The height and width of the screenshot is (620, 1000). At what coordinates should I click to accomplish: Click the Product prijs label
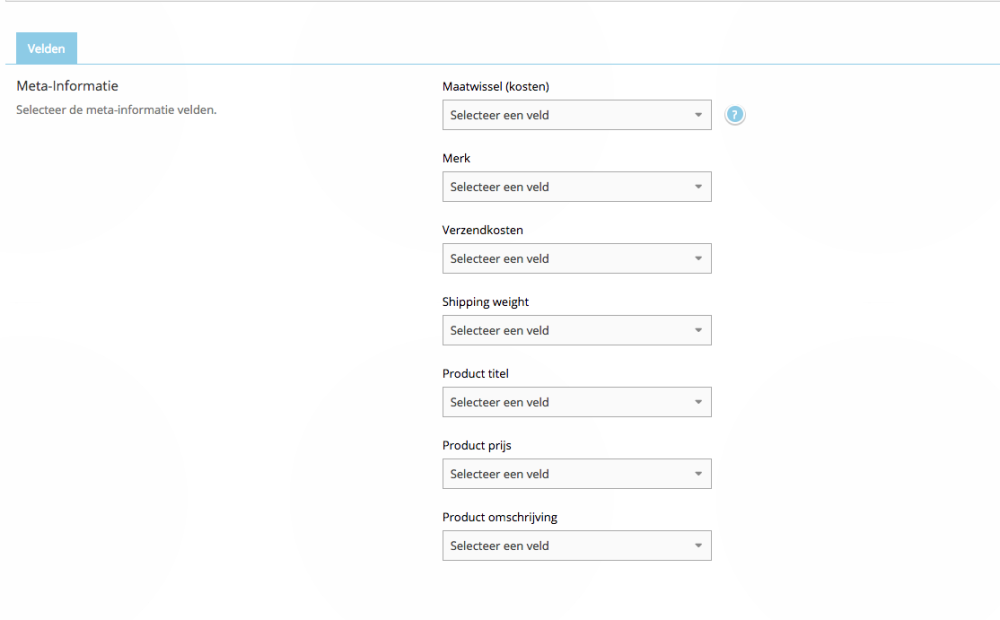(x=476, y=446)
